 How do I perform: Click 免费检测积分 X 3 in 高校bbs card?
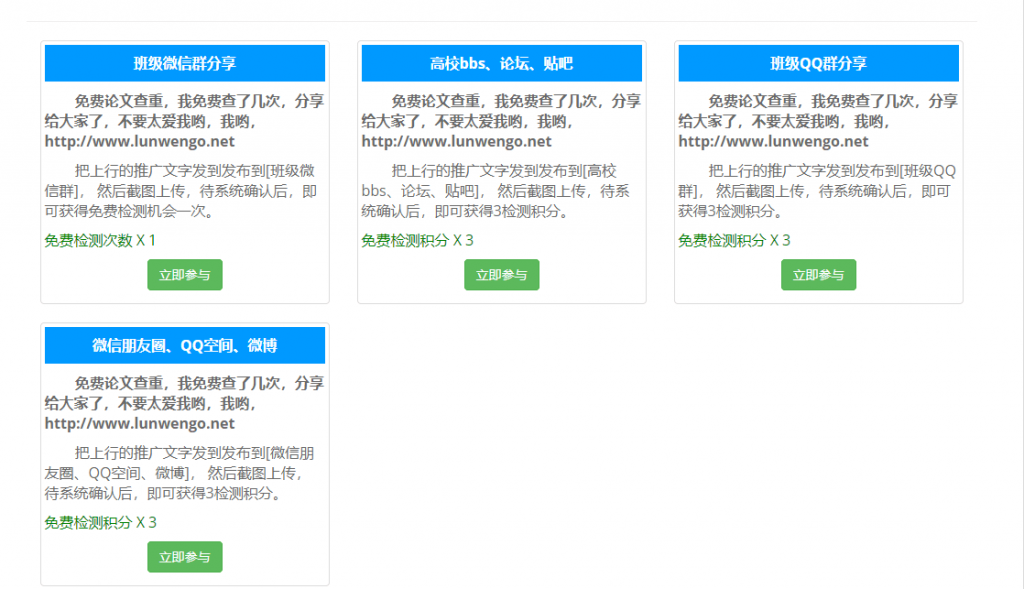coord(417,241)
